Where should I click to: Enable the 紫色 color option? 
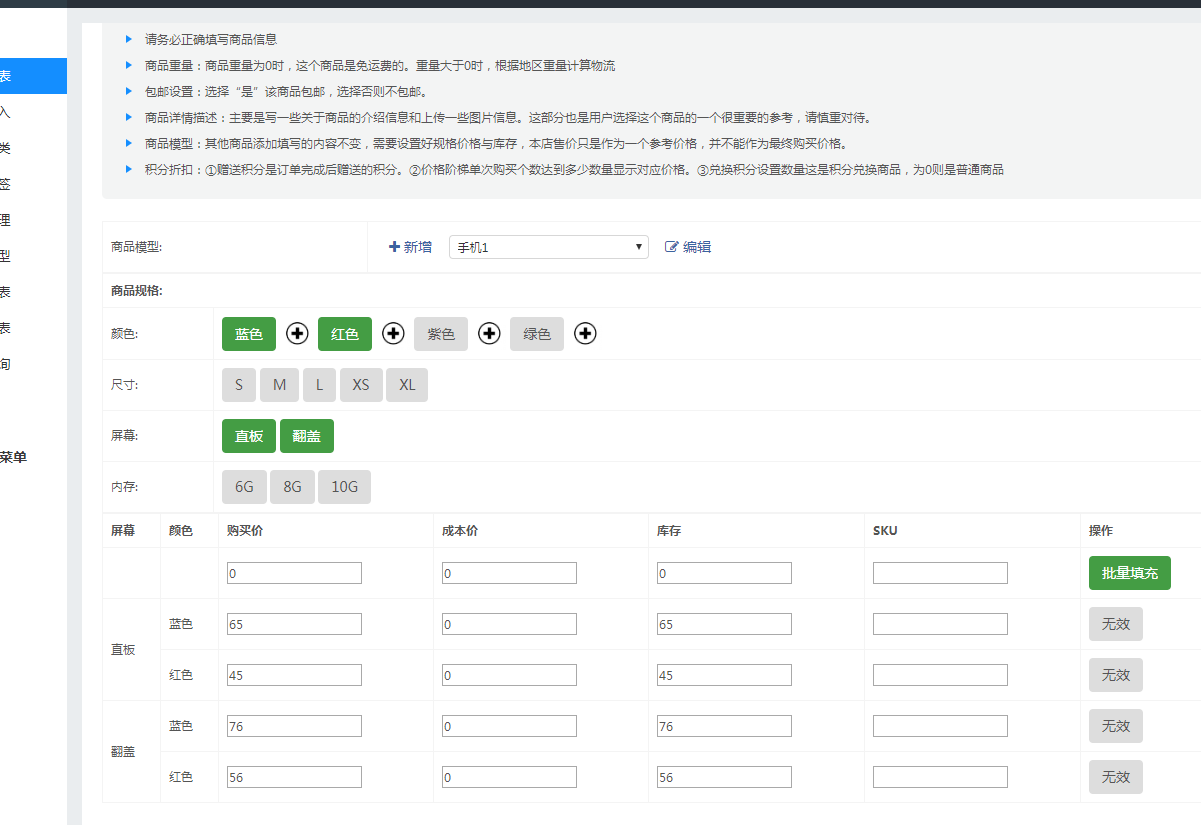(440, 334)
